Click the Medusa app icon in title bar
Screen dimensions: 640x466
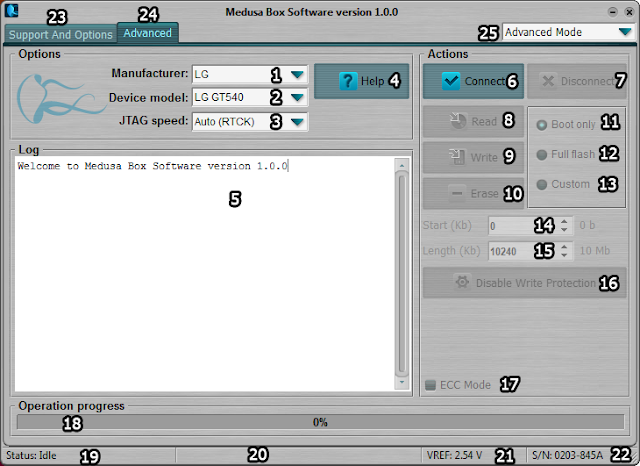click(x=12, y=10)
